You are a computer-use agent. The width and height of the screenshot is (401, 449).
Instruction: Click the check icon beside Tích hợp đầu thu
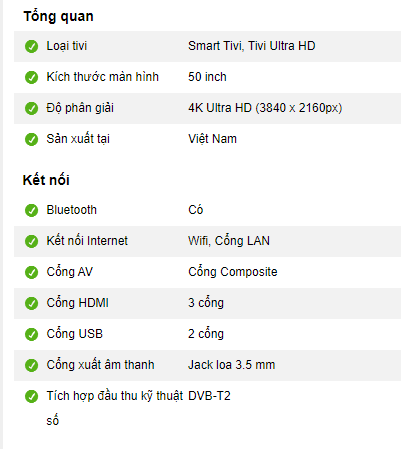[31, 396]
